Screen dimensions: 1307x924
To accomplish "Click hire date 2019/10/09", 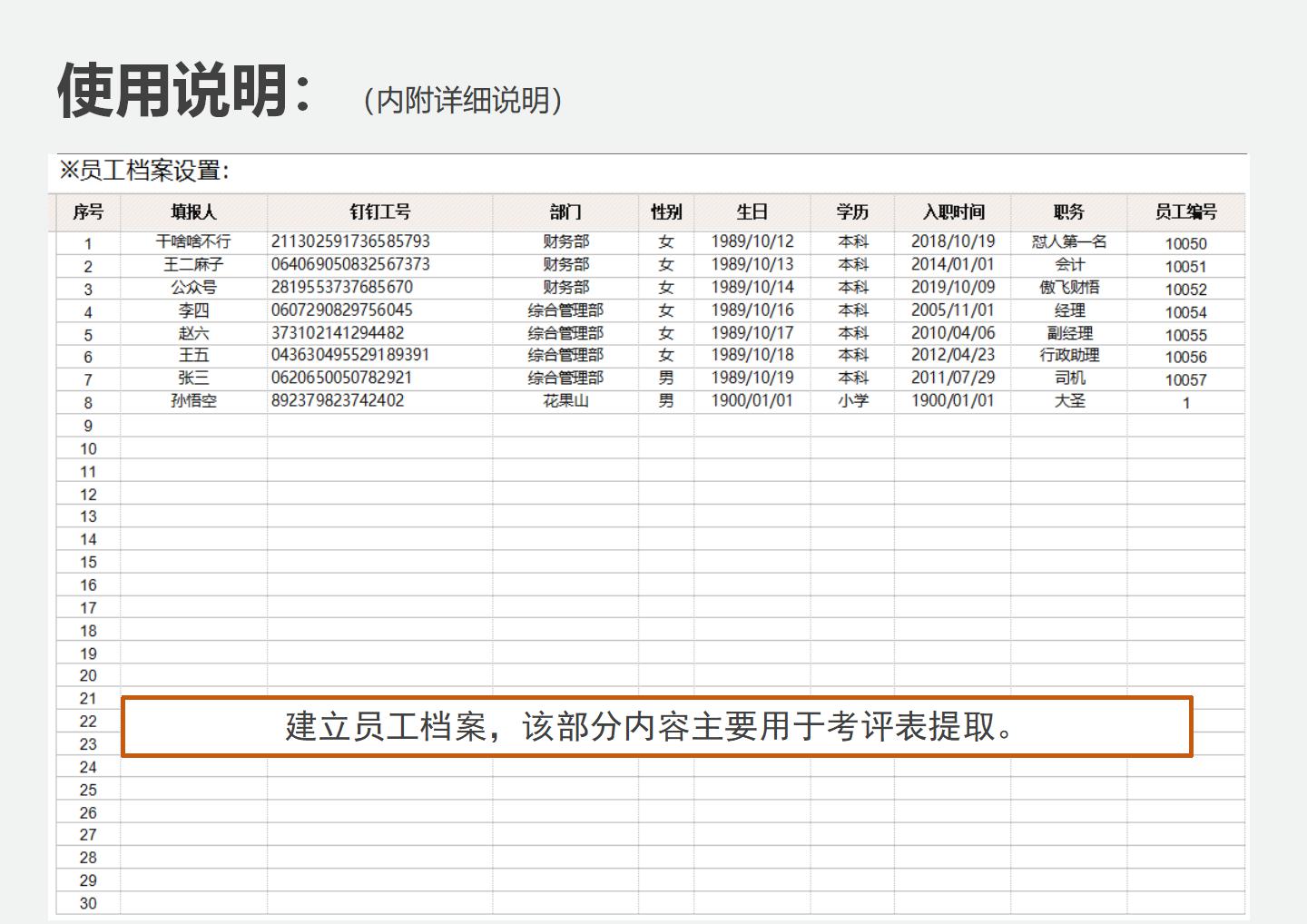I will pos(953,287).
